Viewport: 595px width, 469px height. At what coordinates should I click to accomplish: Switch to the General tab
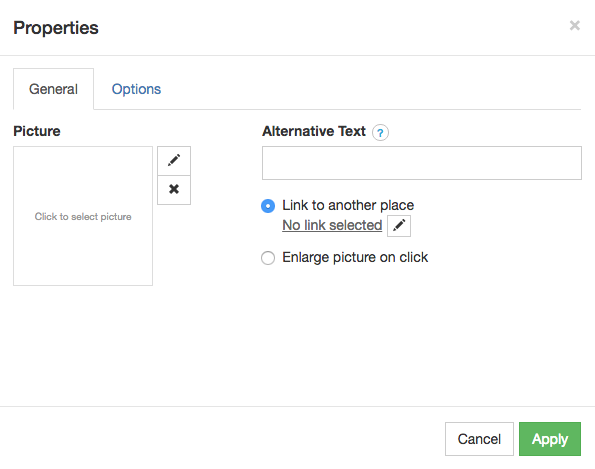click(x=54, y=89)
